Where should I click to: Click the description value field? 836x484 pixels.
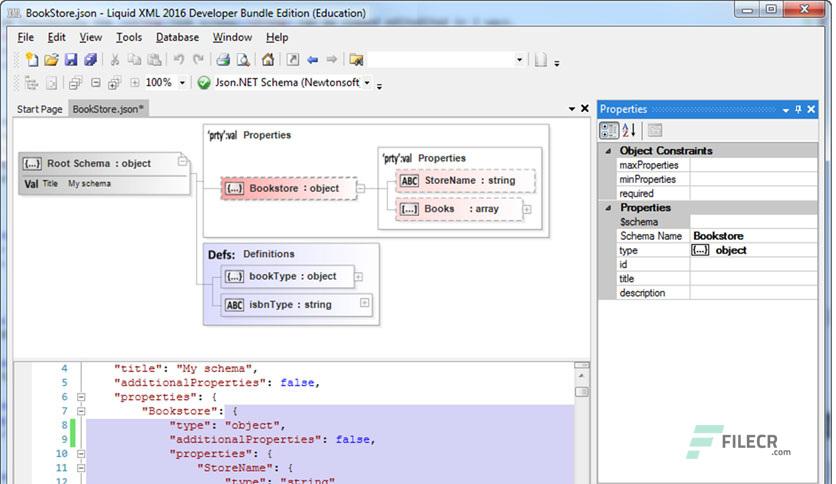[x=753, y=293]
